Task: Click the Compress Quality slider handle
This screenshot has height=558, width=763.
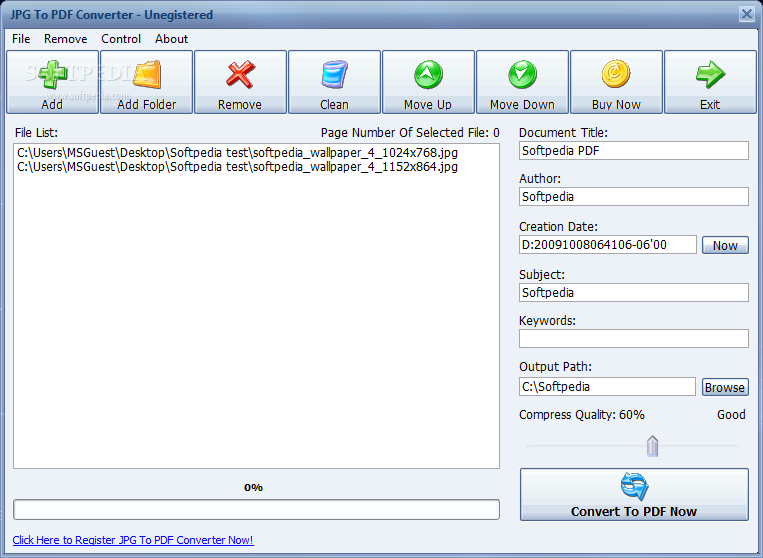Action: pos(653,446)
